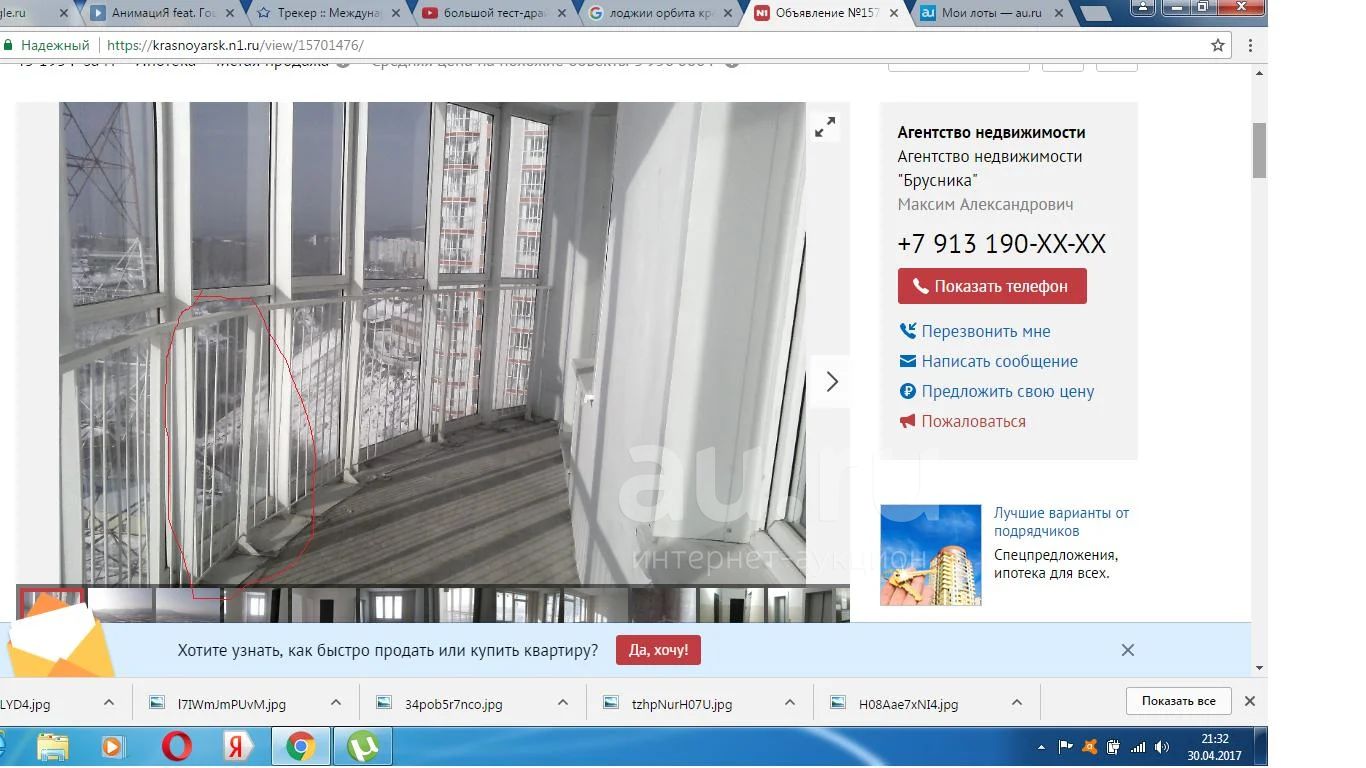Image resolution: width=1366 pixels, height=768 pixels.
Task: Check network signal icon in the tray
Action: coord(1138,747)
